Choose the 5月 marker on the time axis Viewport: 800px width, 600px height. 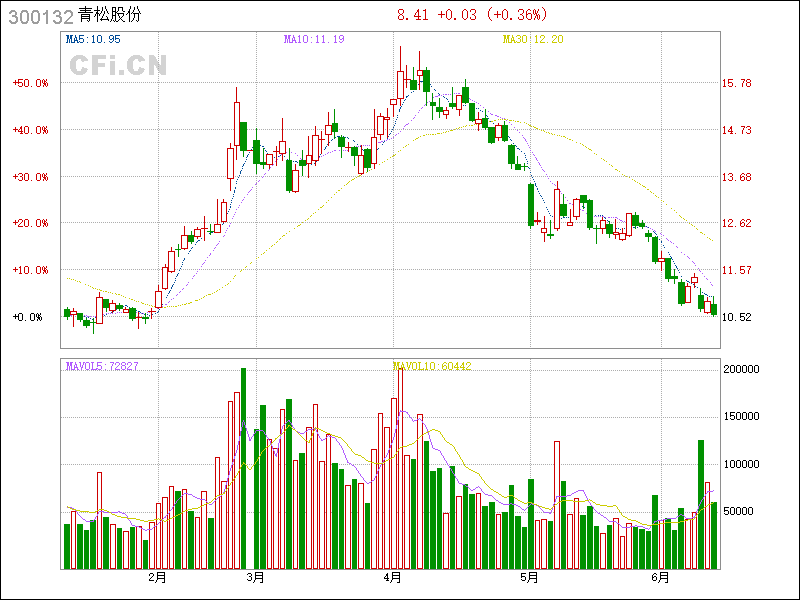coord(529,577)
